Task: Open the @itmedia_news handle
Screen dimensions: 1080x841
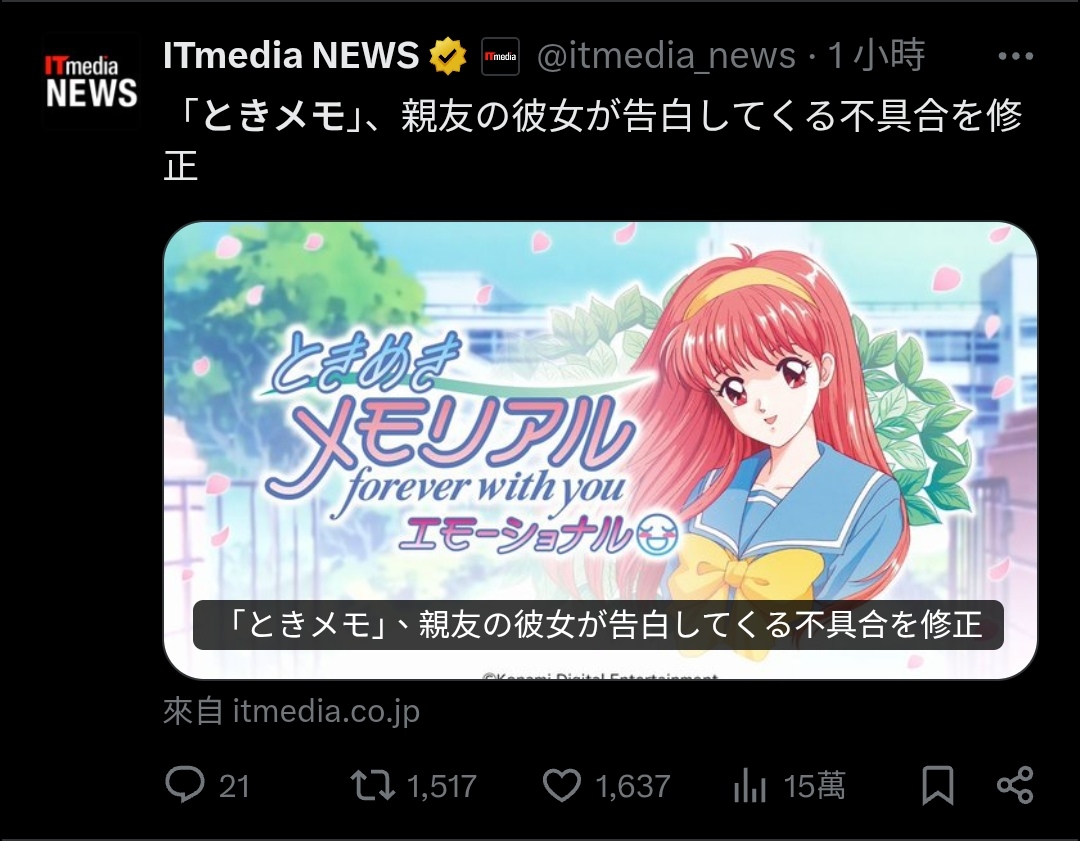Action: pyautogui.click(x=666, y=56)
